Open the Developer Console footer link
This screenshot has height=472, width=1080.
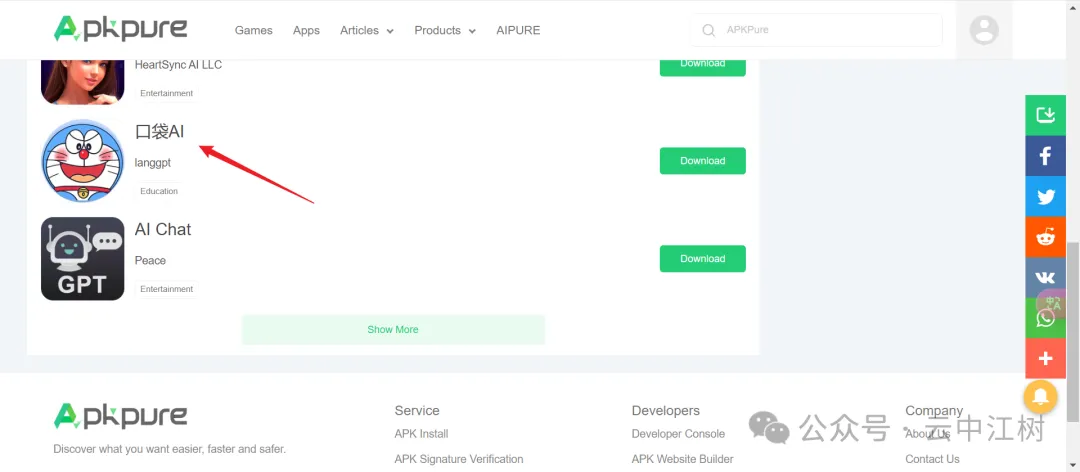[x=678, y=433]
